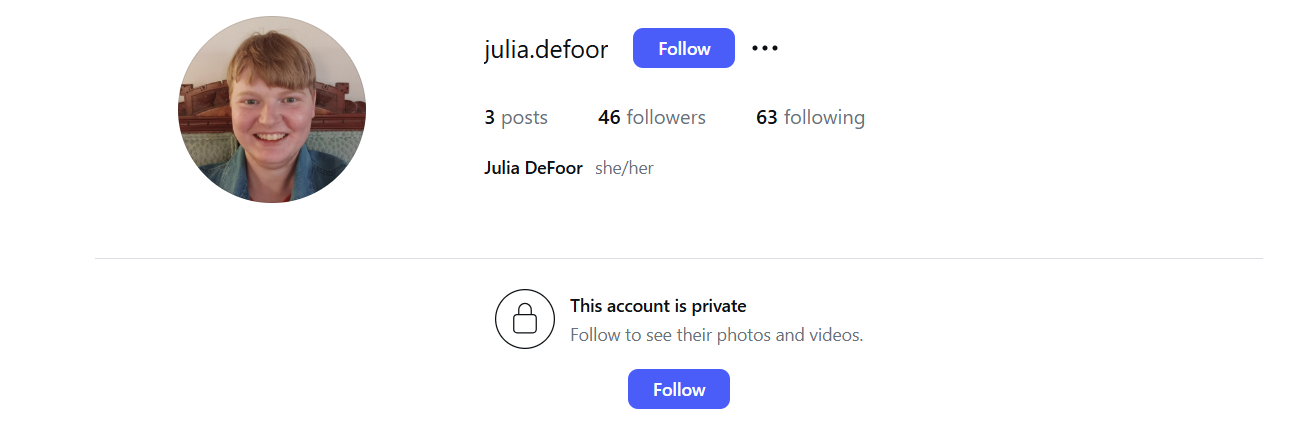Click the she/her pronouns label
Screen dimensions: 1308x421
(x=624, y=168)
